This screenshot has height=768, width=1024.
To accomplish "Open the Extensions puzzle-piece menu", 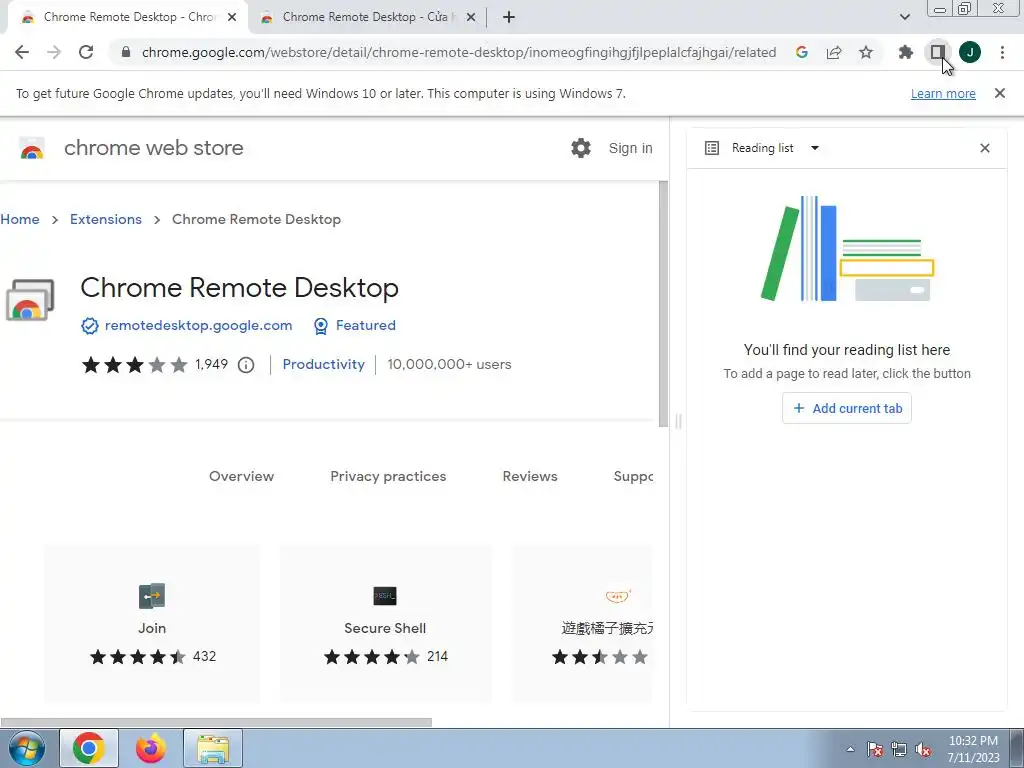I will coord(905,52).
